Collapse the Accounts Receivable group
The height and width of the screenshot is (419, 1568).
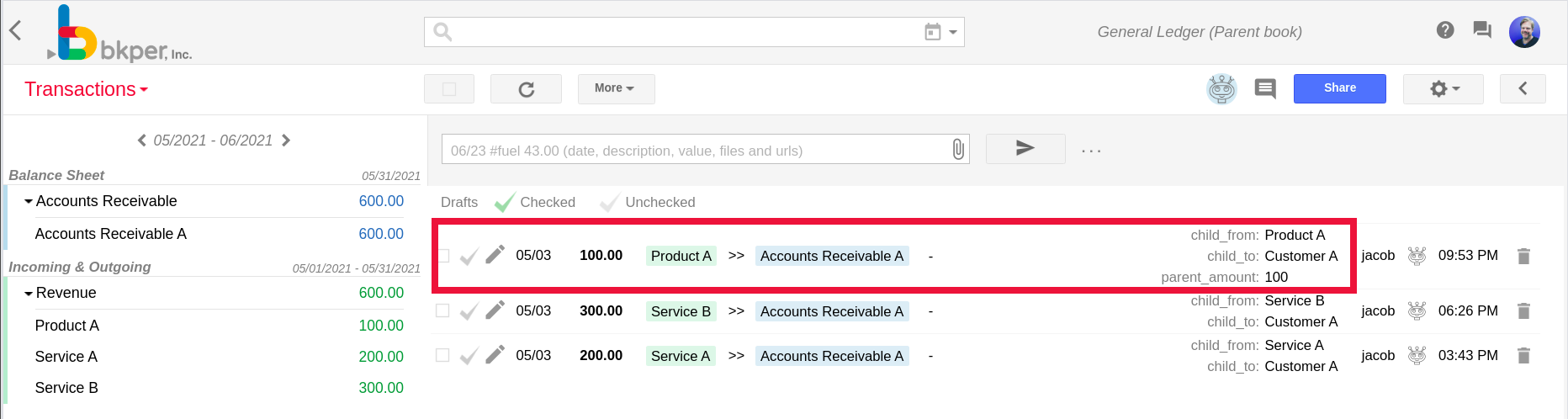pyautogui.click(x=29, y=202)
